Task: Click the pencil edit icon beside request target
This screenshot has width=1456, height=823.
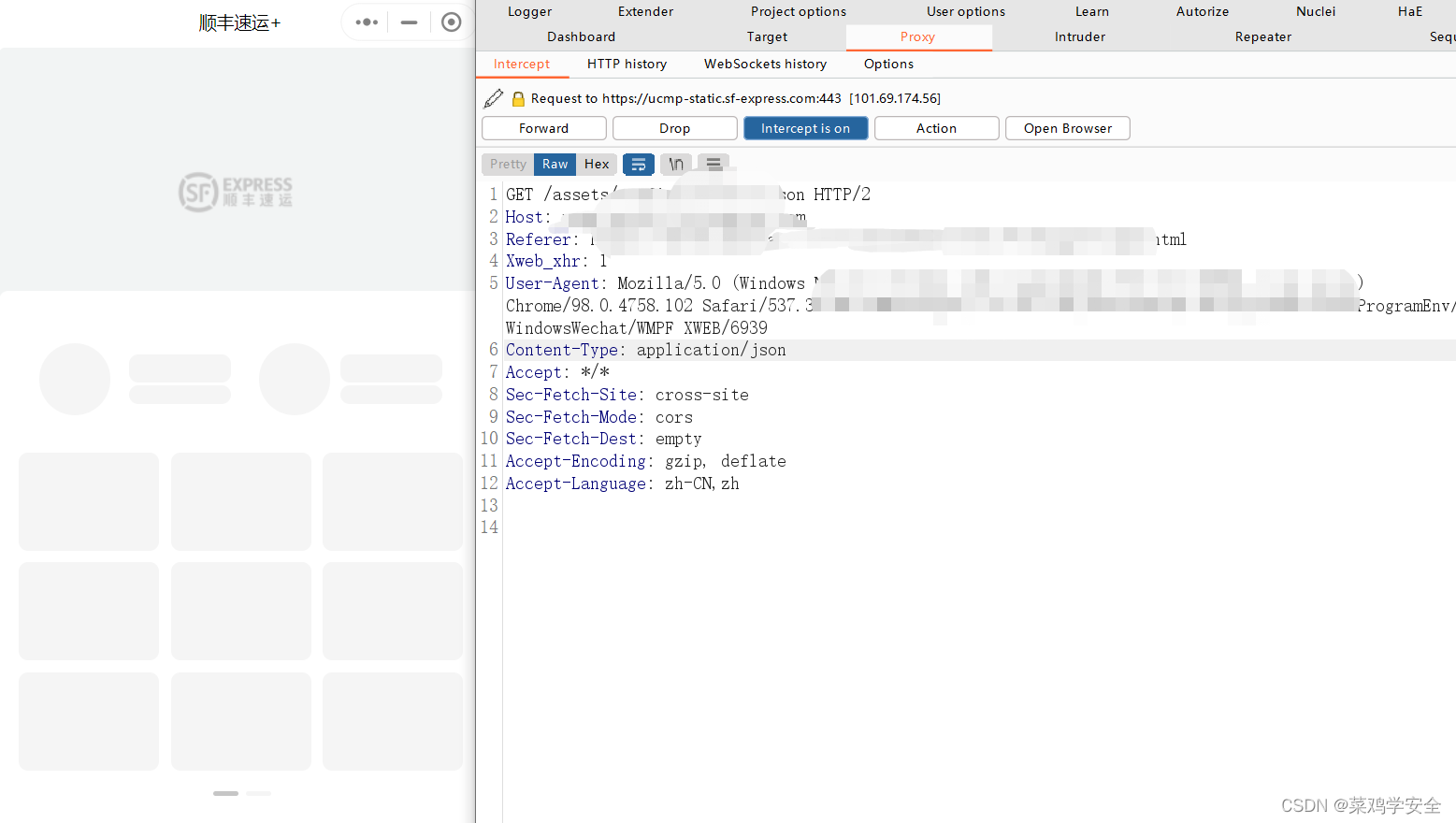Action: coord(494,98)
